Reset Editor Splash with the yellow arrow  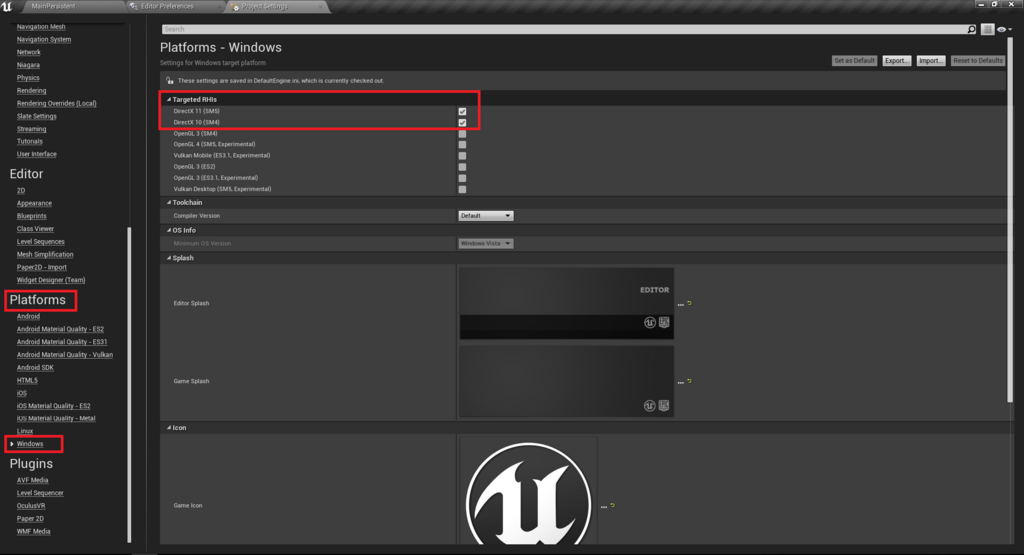click(x=689, y=303)
